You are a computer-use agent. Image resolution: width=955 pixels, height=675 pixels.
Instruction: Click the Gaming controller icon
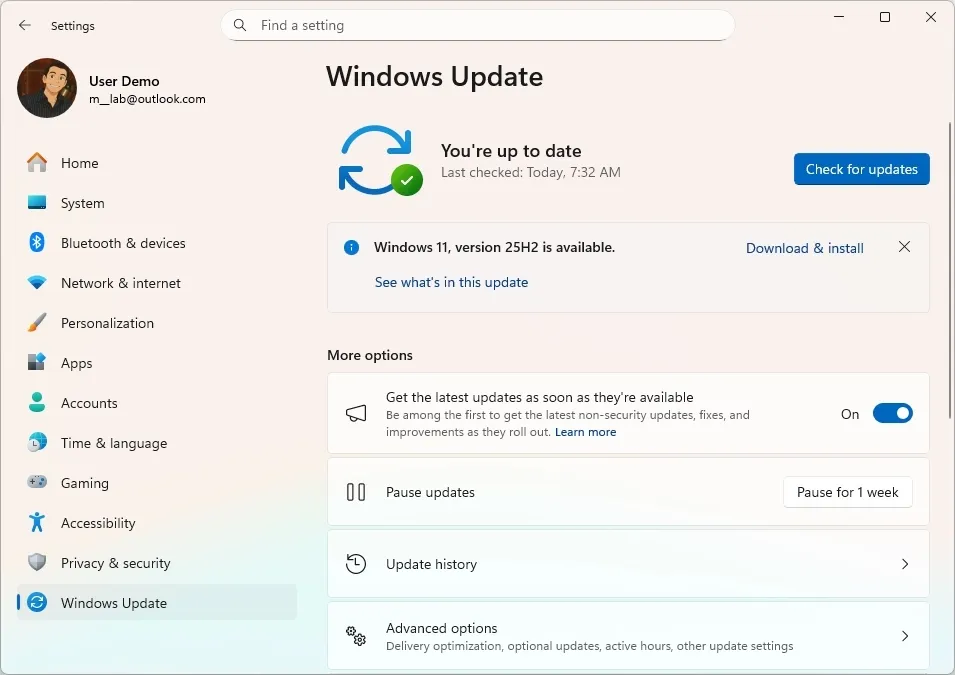(35, 483)
